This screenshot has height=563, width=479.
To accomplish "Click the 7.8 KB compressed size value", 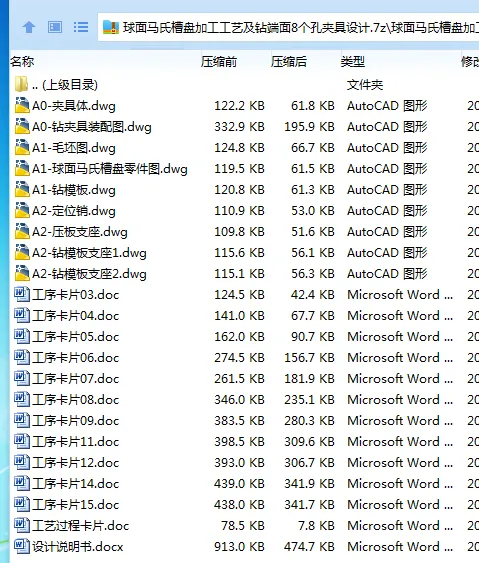I will 316,526.
